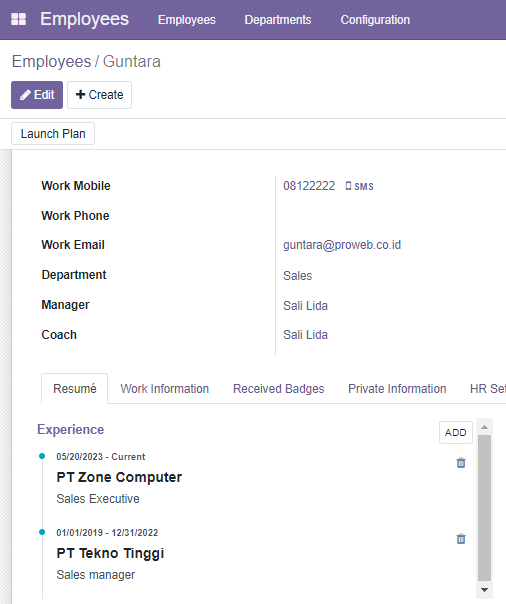
Task: Click the resumé scrollbar down arrow
Action: click(484, 590)
